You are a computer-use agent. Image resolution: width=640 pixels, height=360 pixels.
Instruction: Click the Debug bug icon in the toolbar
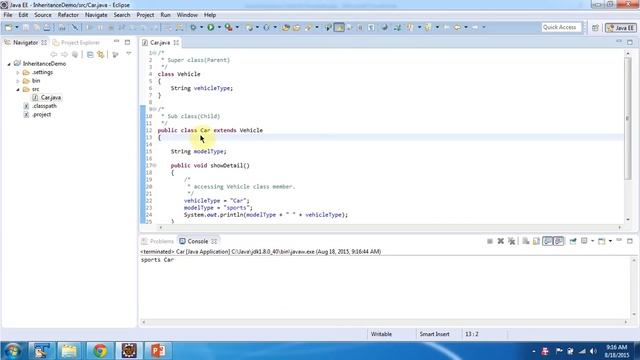(193, 27)
